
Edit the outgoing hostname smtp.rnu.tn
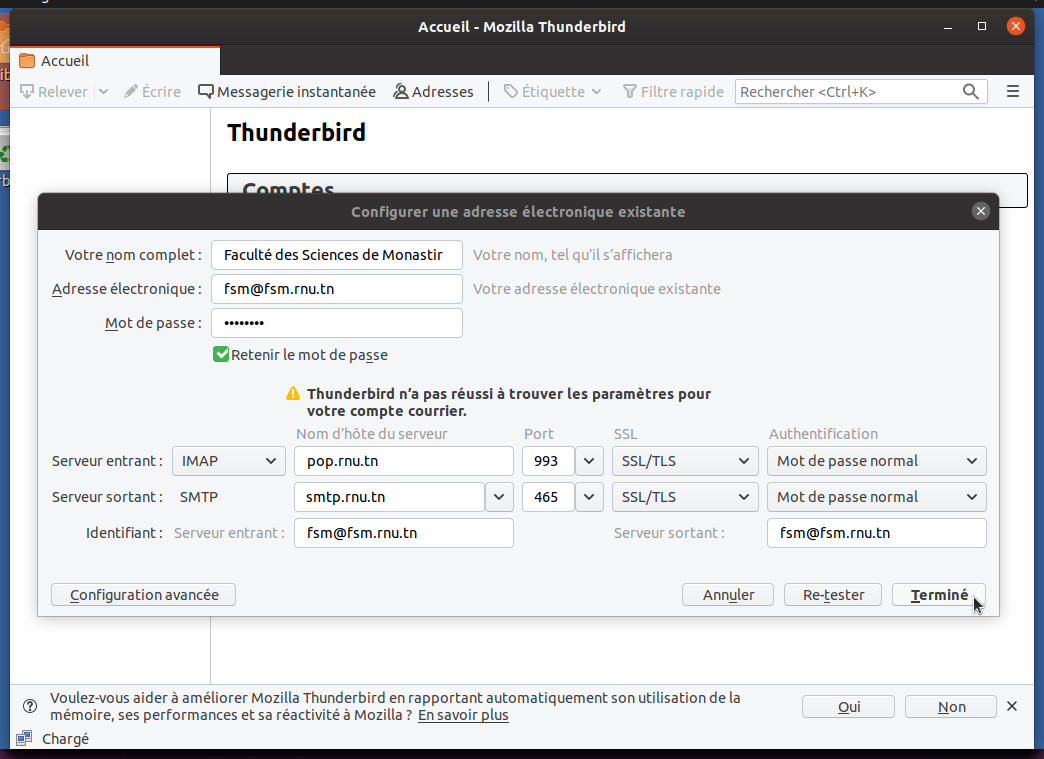click(x=389, y=497)
